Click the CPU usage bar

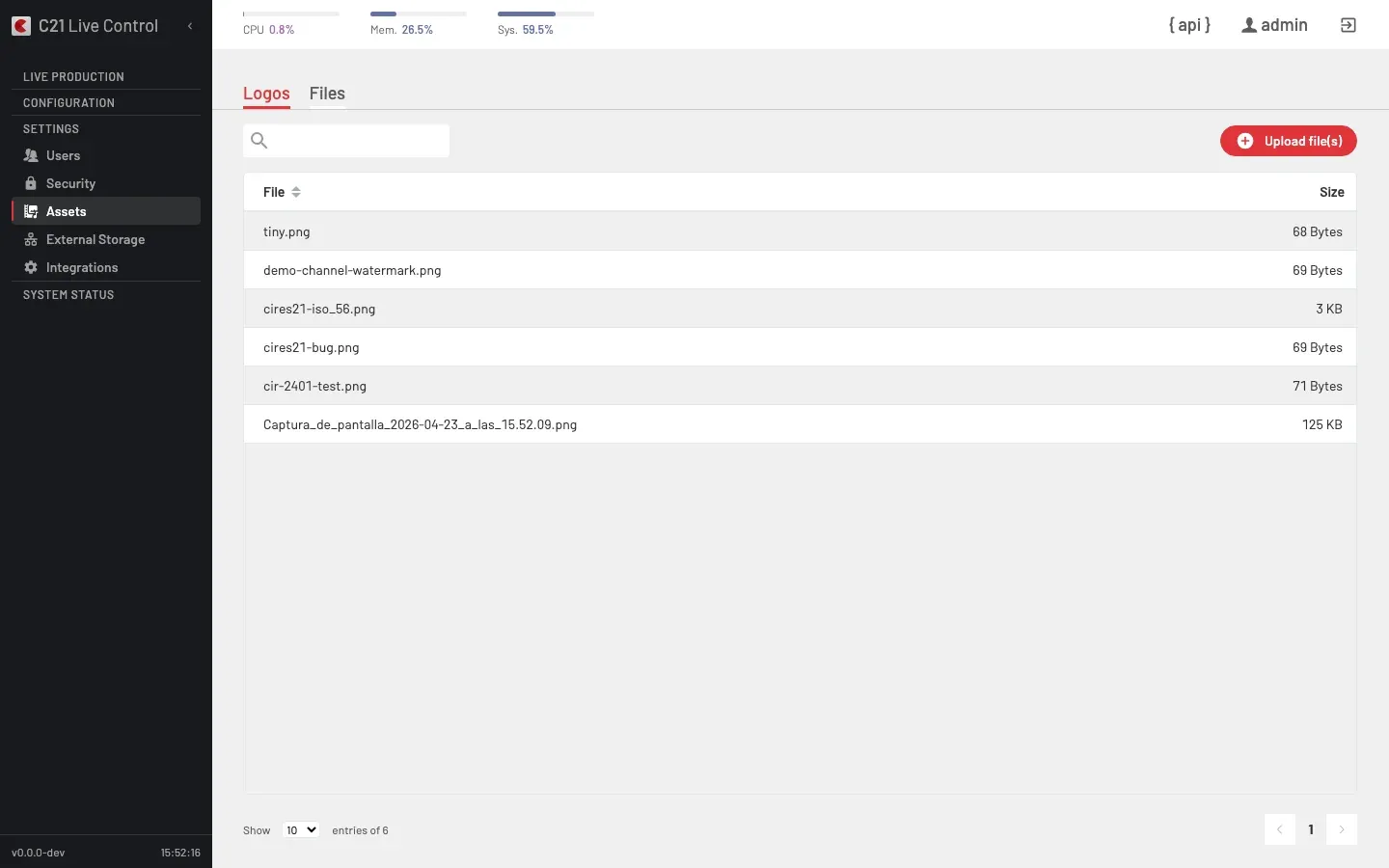click(291, 14)
